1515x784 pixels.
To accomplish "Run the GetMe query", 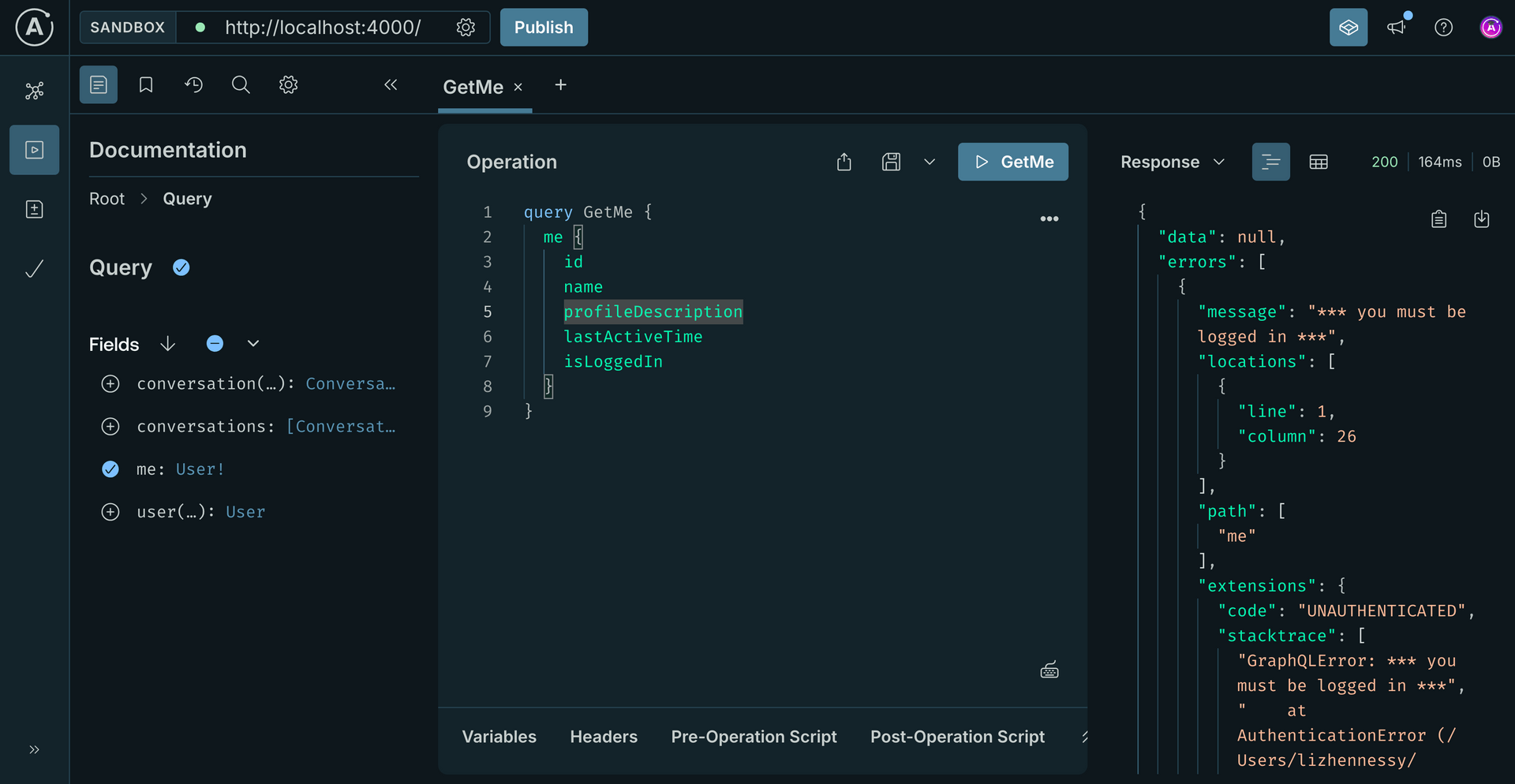I will 1013,162.
